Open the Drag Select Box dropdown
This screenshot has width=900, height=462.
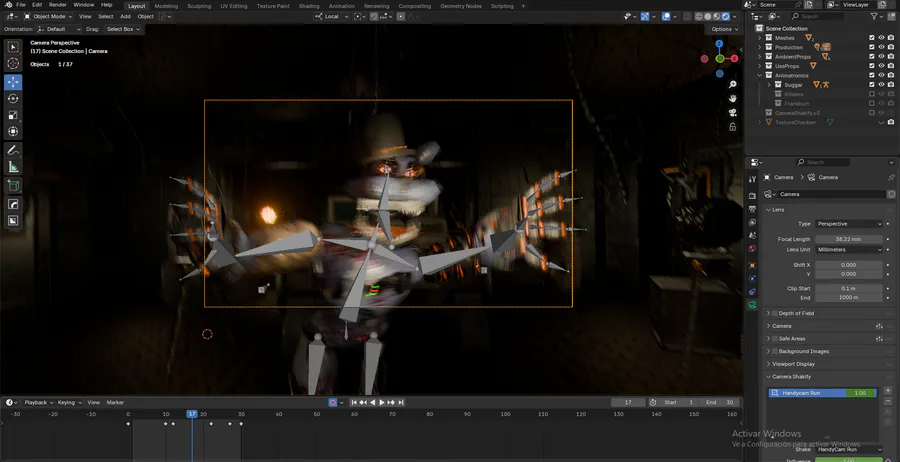[123, 29]
